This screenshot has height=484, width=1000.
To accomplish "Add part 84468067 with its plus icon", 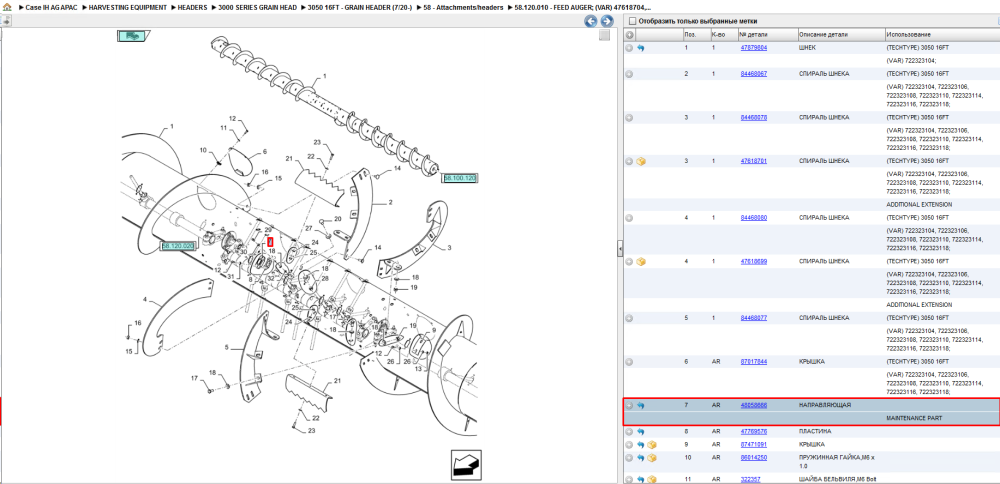I will tap(629, 74).
